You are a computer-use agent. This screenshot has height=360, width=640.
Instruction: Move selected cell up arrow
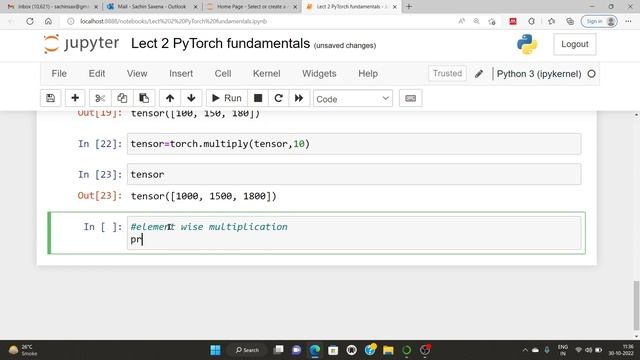170,98
